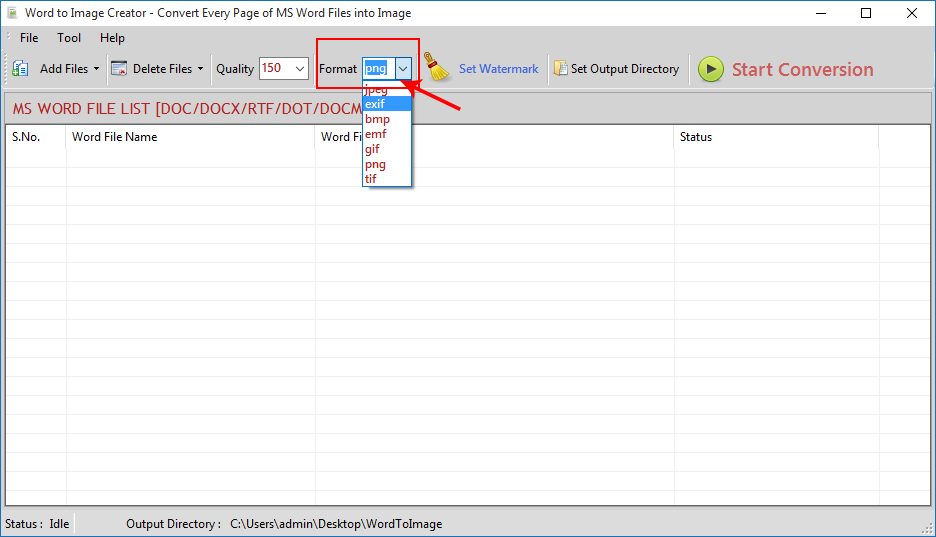Viewport: 936px width, 537px height.
Task: Choose tif from the format list
Action: (x=387, y=178)
